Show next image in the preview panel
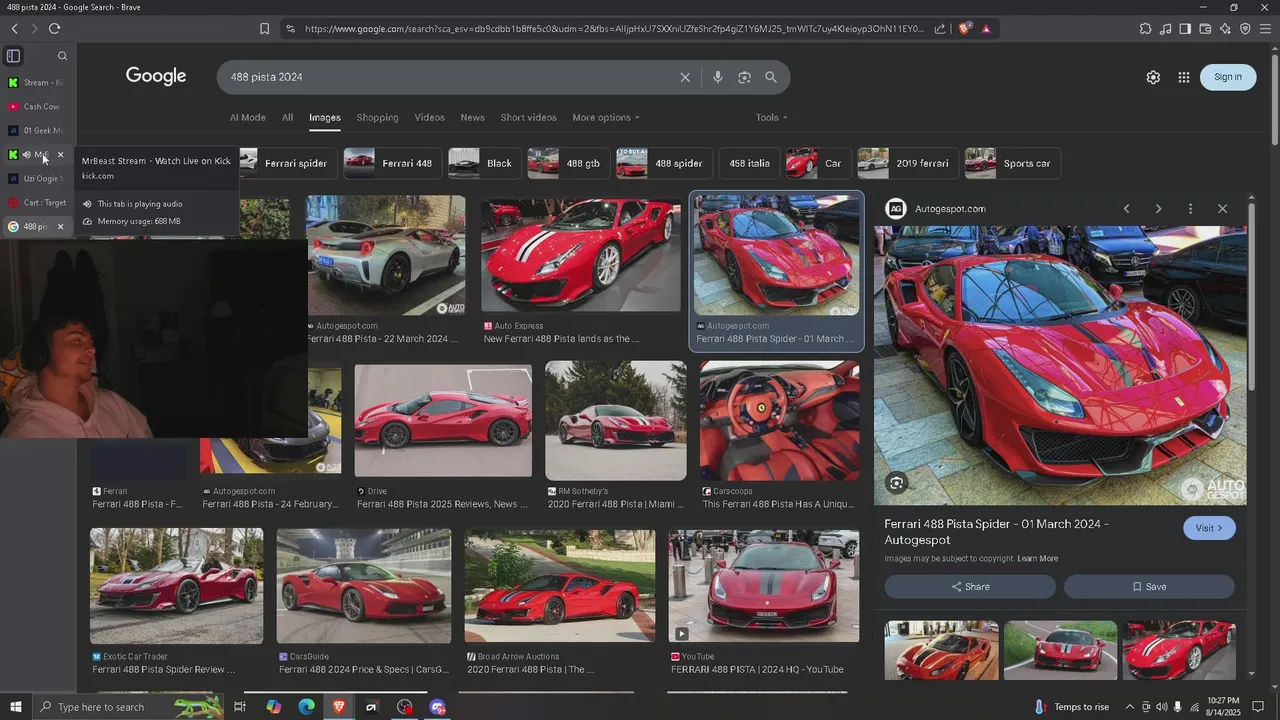Screen dimensions: 1280x720 (1158, 209)
